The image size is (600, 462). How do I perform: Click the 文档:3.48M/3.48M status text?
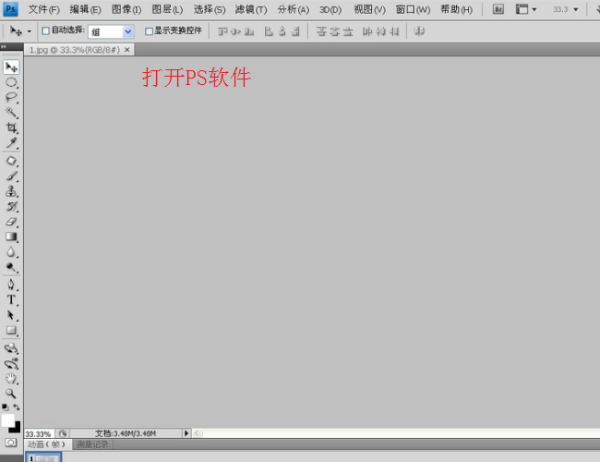(126, 433)
